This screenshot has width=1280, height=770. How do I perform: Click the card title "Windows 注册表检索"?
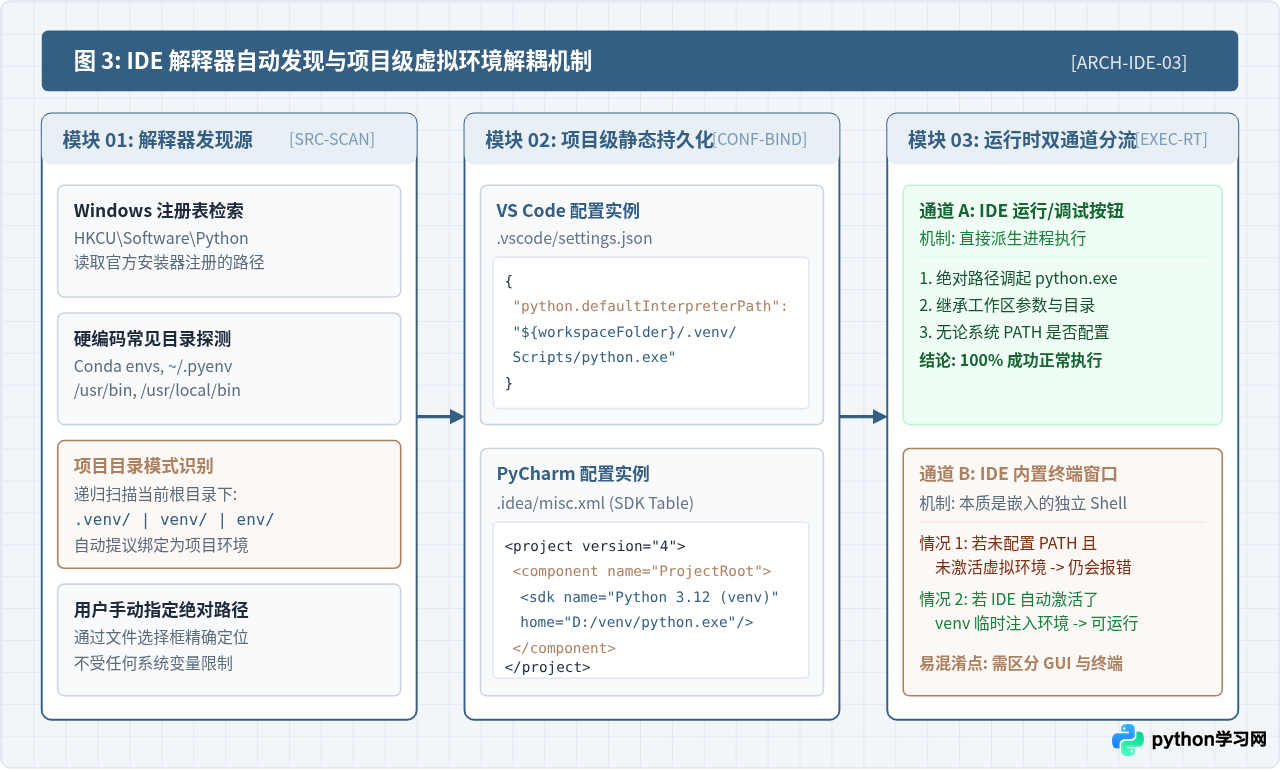[159, 211]
